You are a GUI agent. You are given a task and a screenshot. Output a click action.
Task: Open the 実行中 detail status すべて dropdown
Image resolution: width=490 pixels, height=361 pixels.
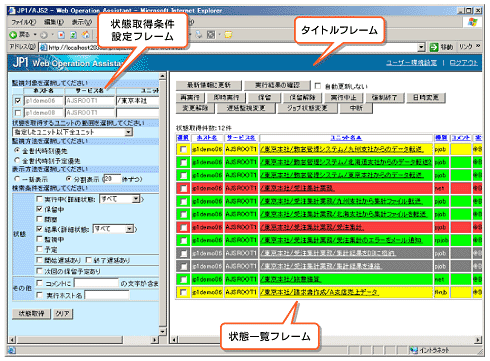120,199
